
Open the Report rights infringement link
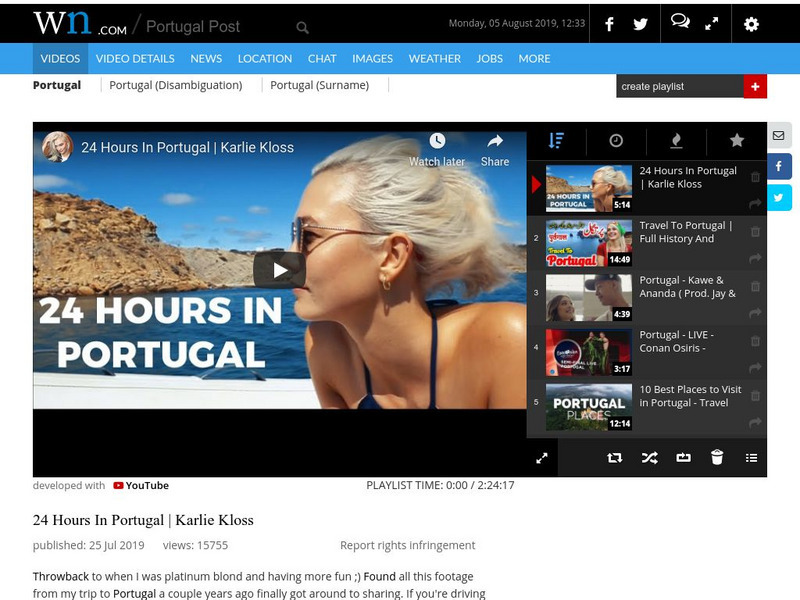[408, 545]
